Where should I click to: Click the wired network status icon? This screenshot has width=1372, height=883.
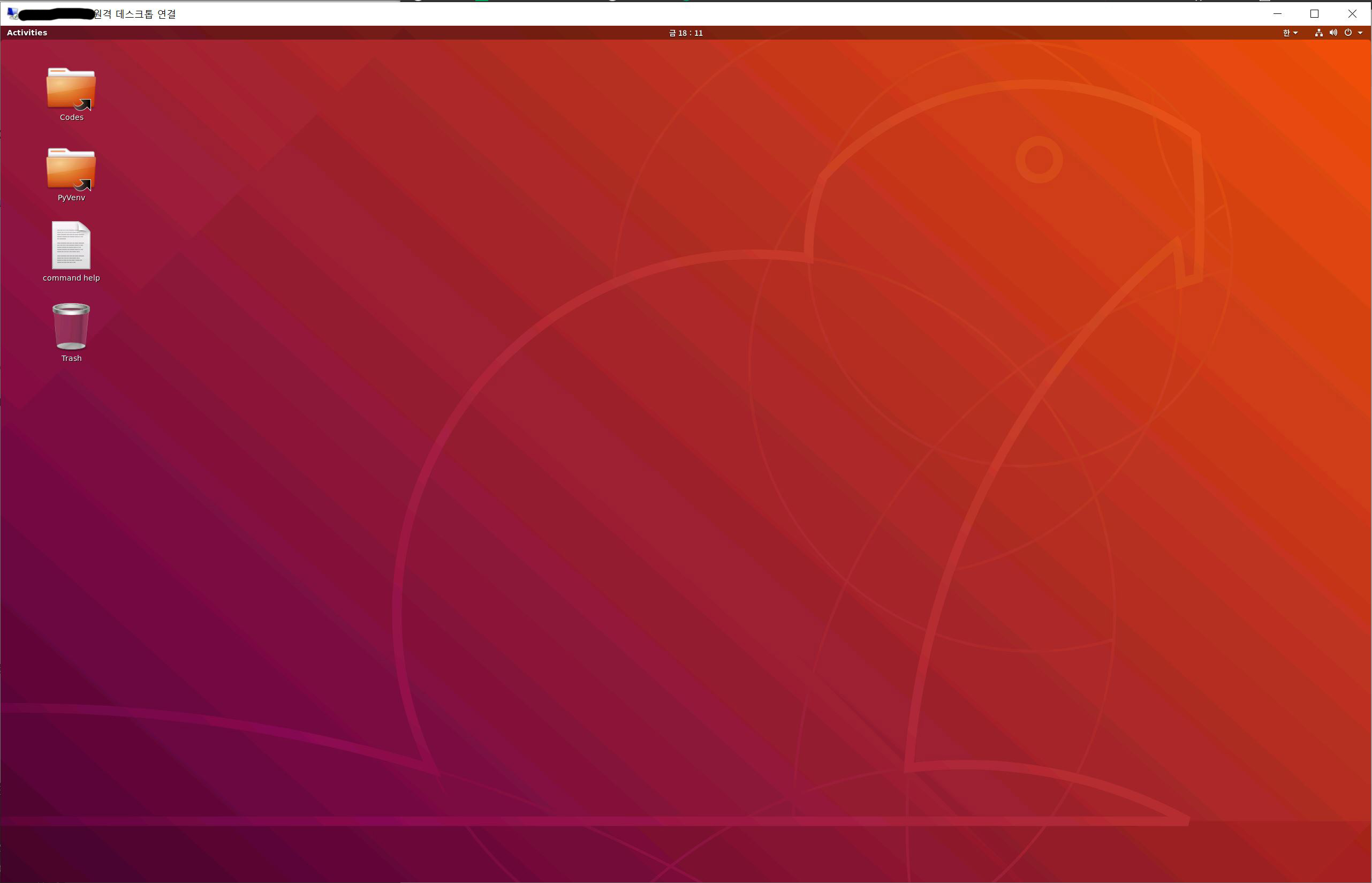(1318, 33)
